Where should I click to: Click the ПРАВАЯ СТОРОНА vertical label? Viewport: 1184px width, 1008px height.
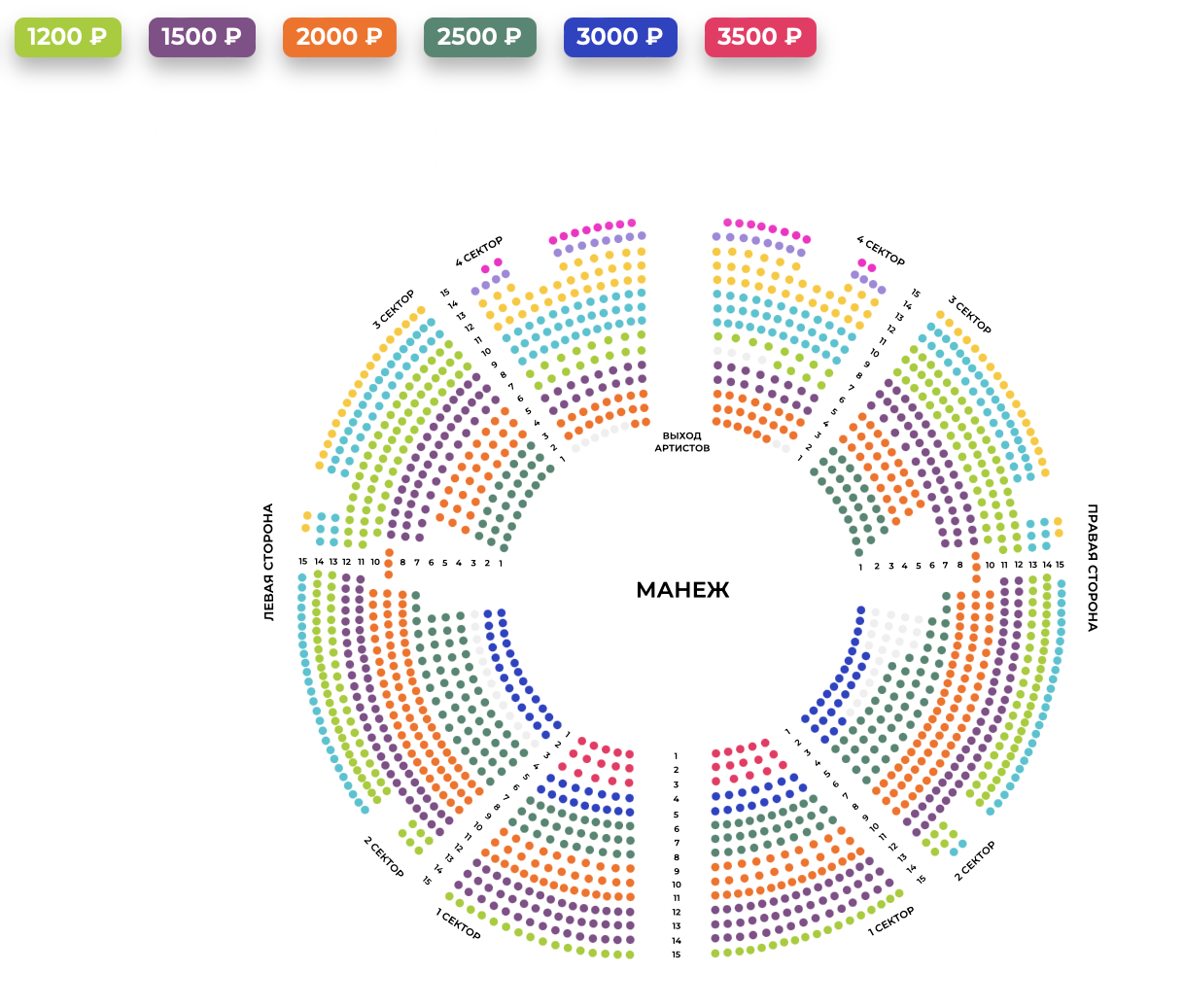tap(1092, 568)
